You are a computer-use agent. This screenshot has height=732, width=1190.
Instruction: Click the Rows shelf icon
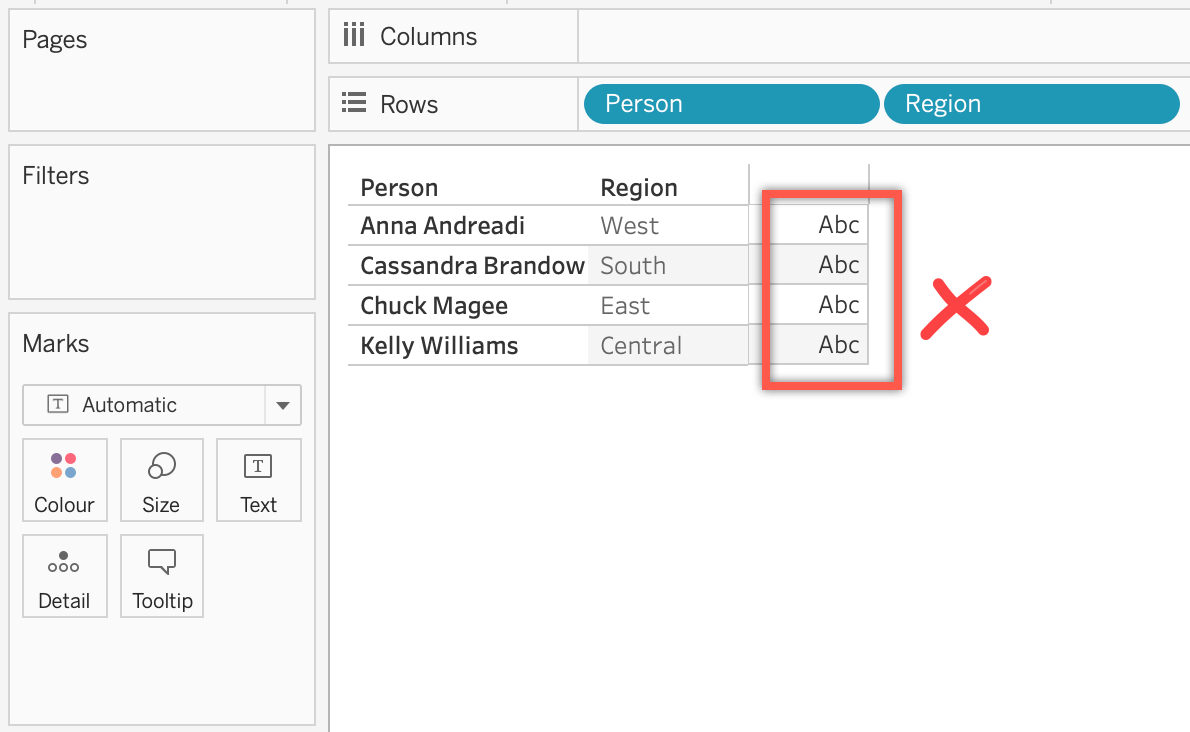[x=353, y=104]
